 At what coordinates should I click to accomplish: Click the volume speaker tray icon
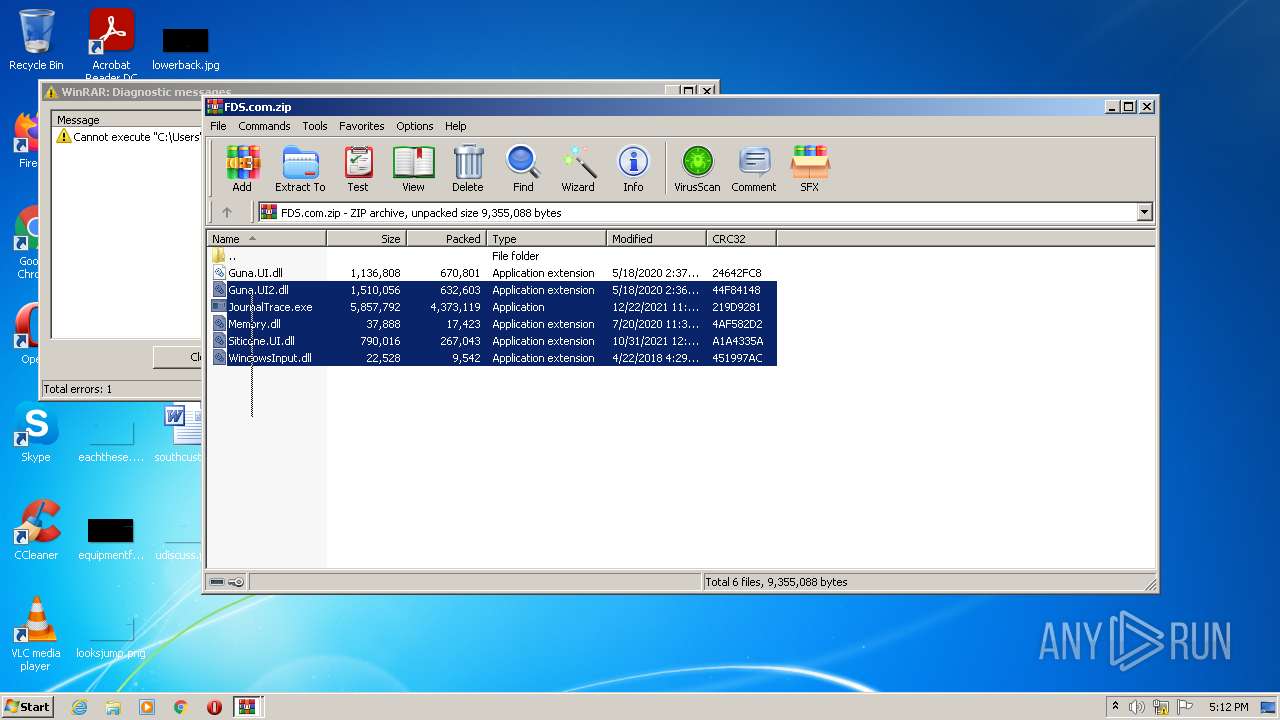(x=1136, y=707)
